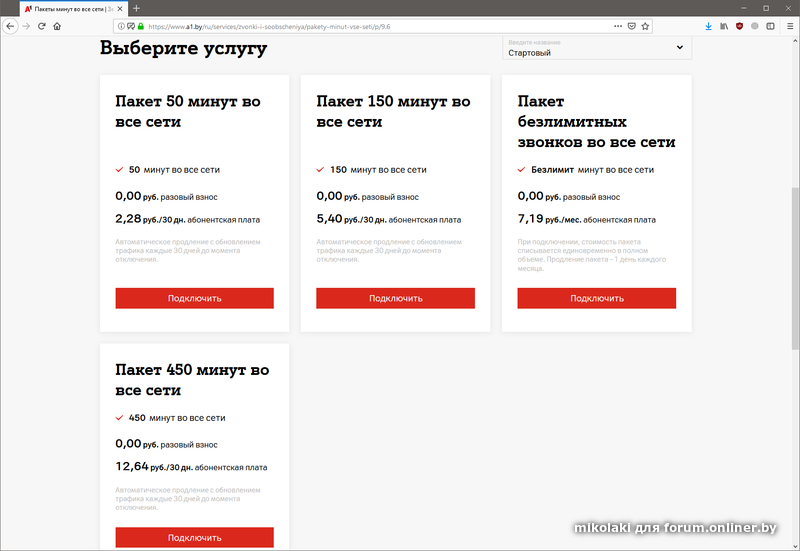Open the browser home page

click(x=57, y=26)
